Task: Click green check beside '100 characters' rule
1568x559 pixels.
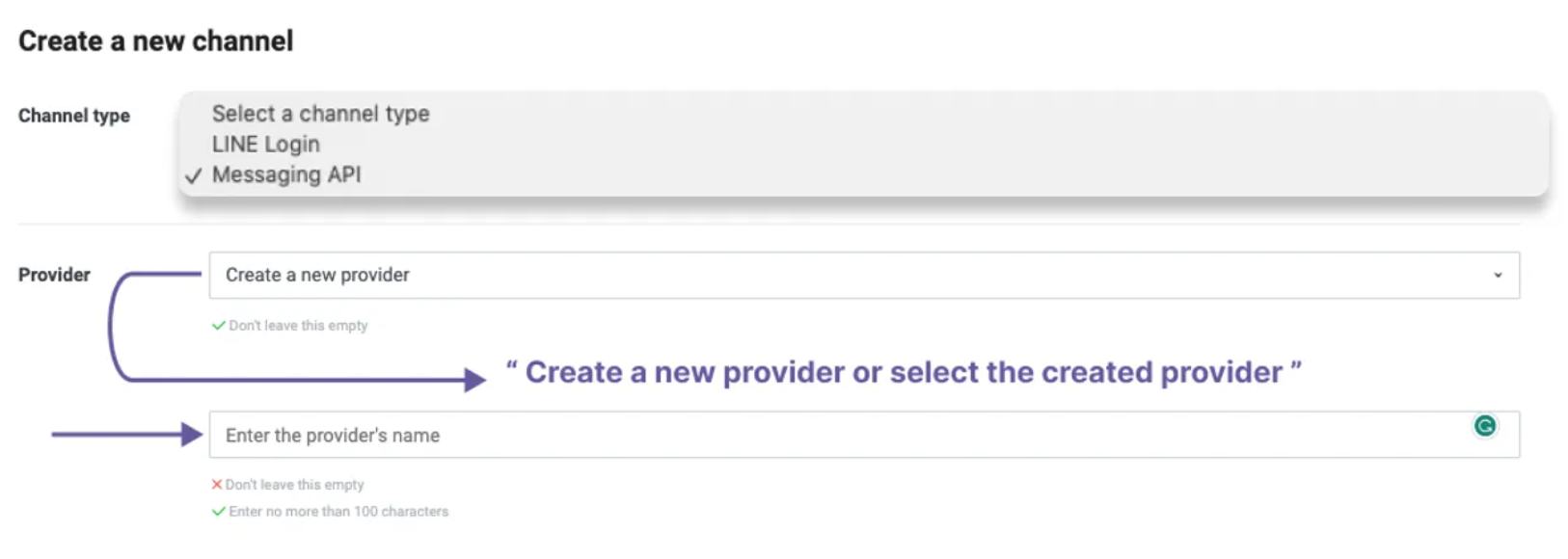Action: (x=219, y=512)
